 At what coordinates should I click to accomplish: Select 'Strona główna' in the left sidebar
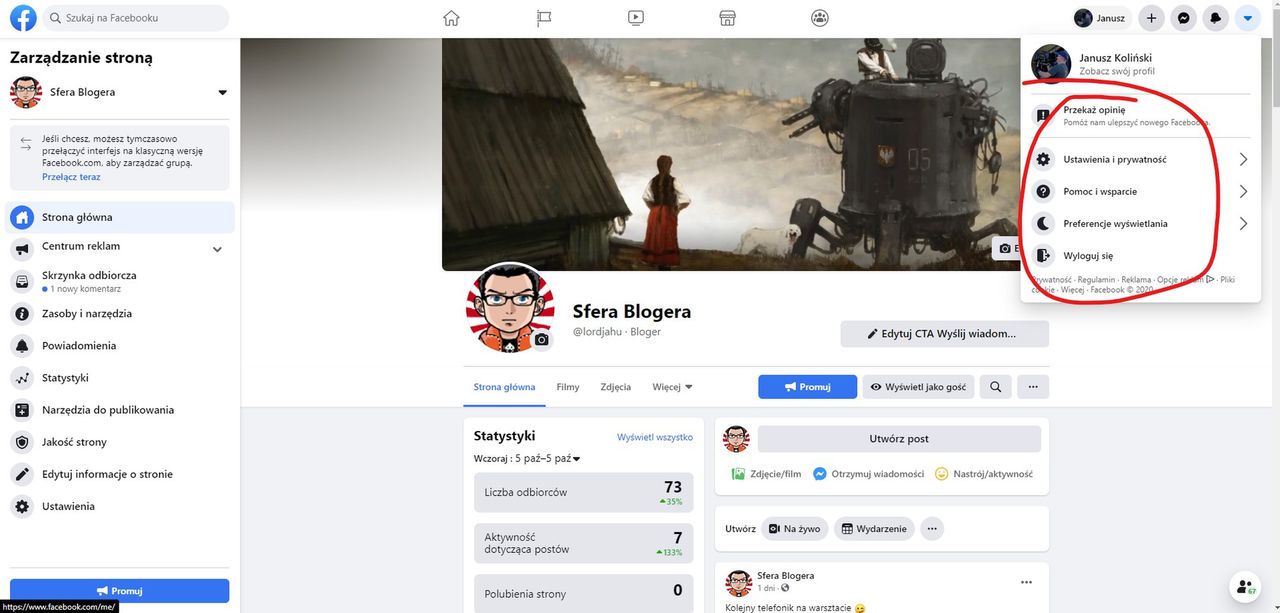[120, 217]
